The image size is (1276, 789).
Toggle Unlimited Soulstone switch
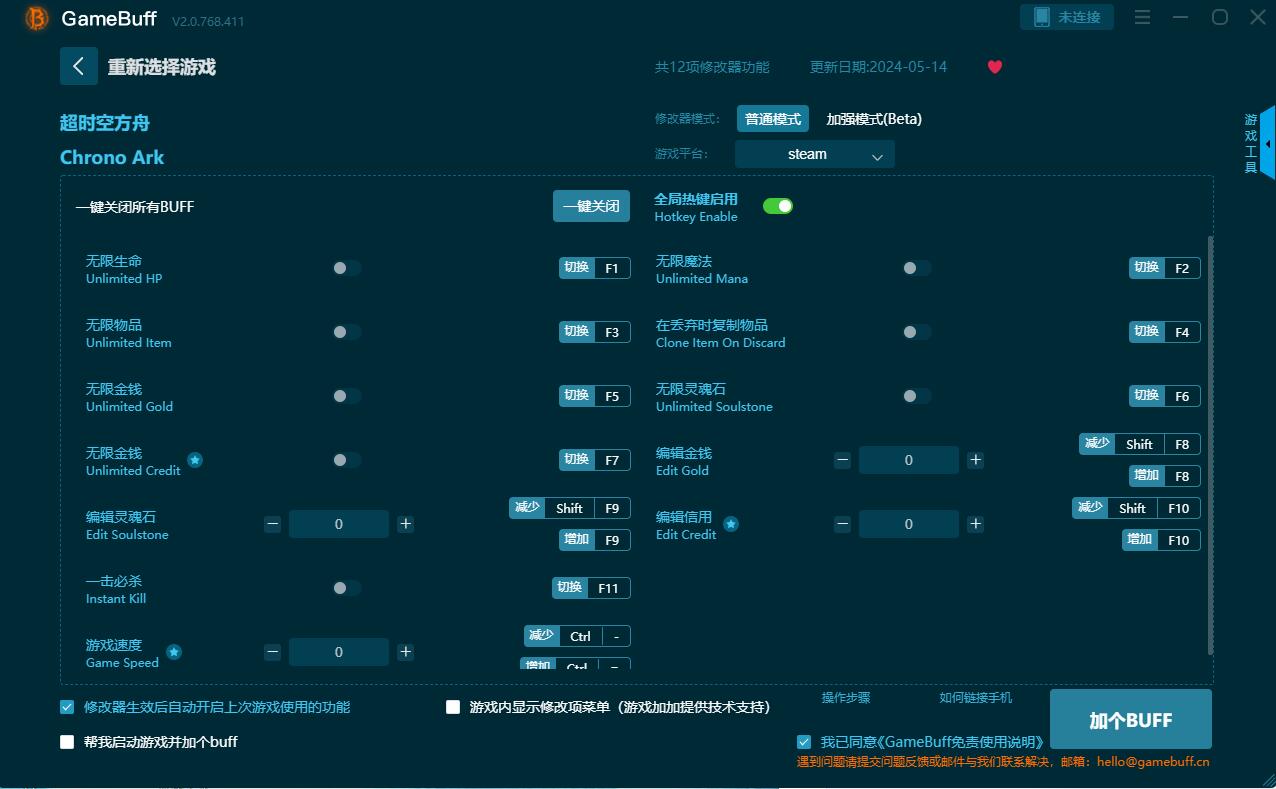(916, 396)
